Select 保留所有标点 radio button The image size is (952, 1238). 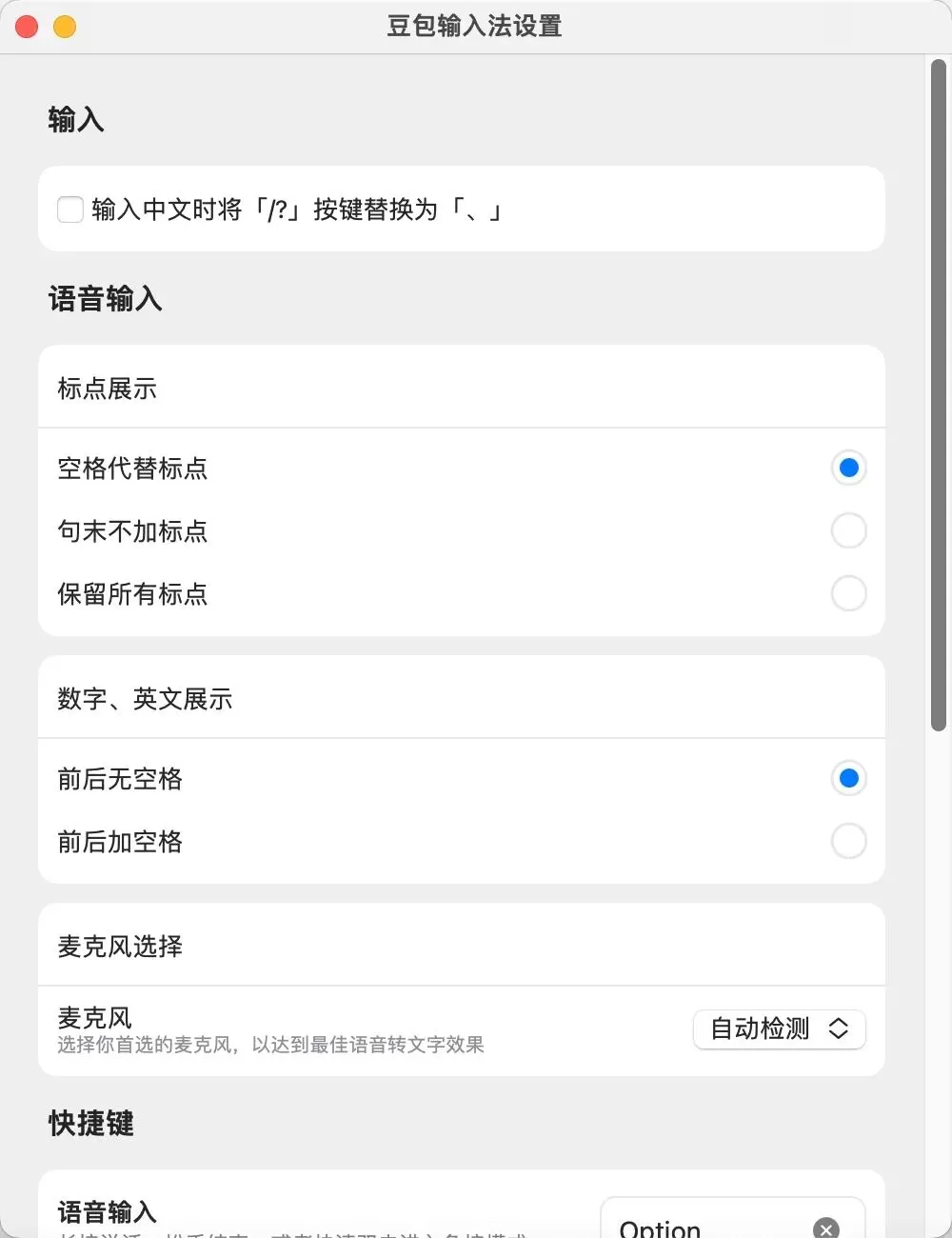click(848, 593)
